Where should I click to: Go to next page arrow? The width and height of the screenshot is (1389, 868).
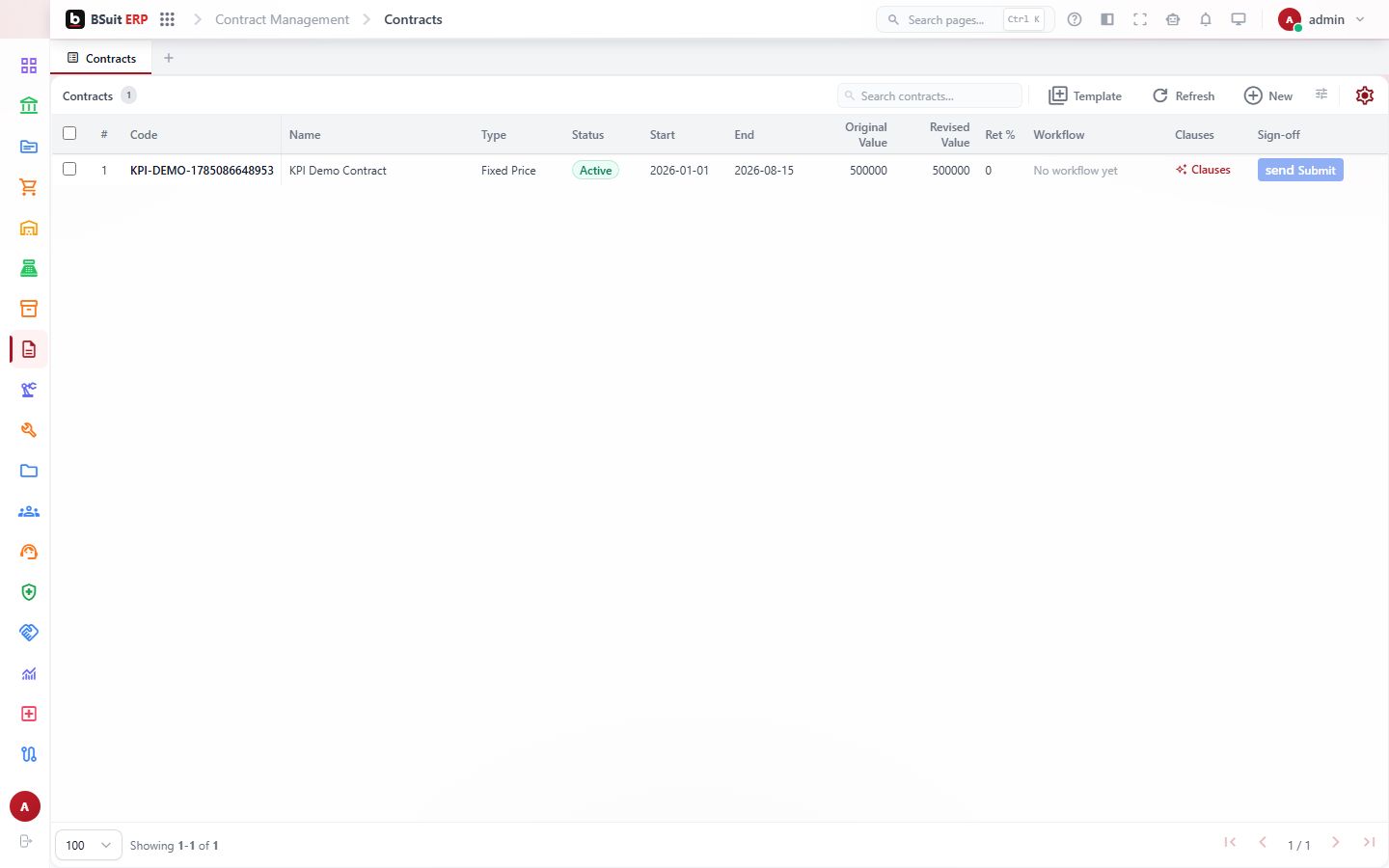point(1336,842)
